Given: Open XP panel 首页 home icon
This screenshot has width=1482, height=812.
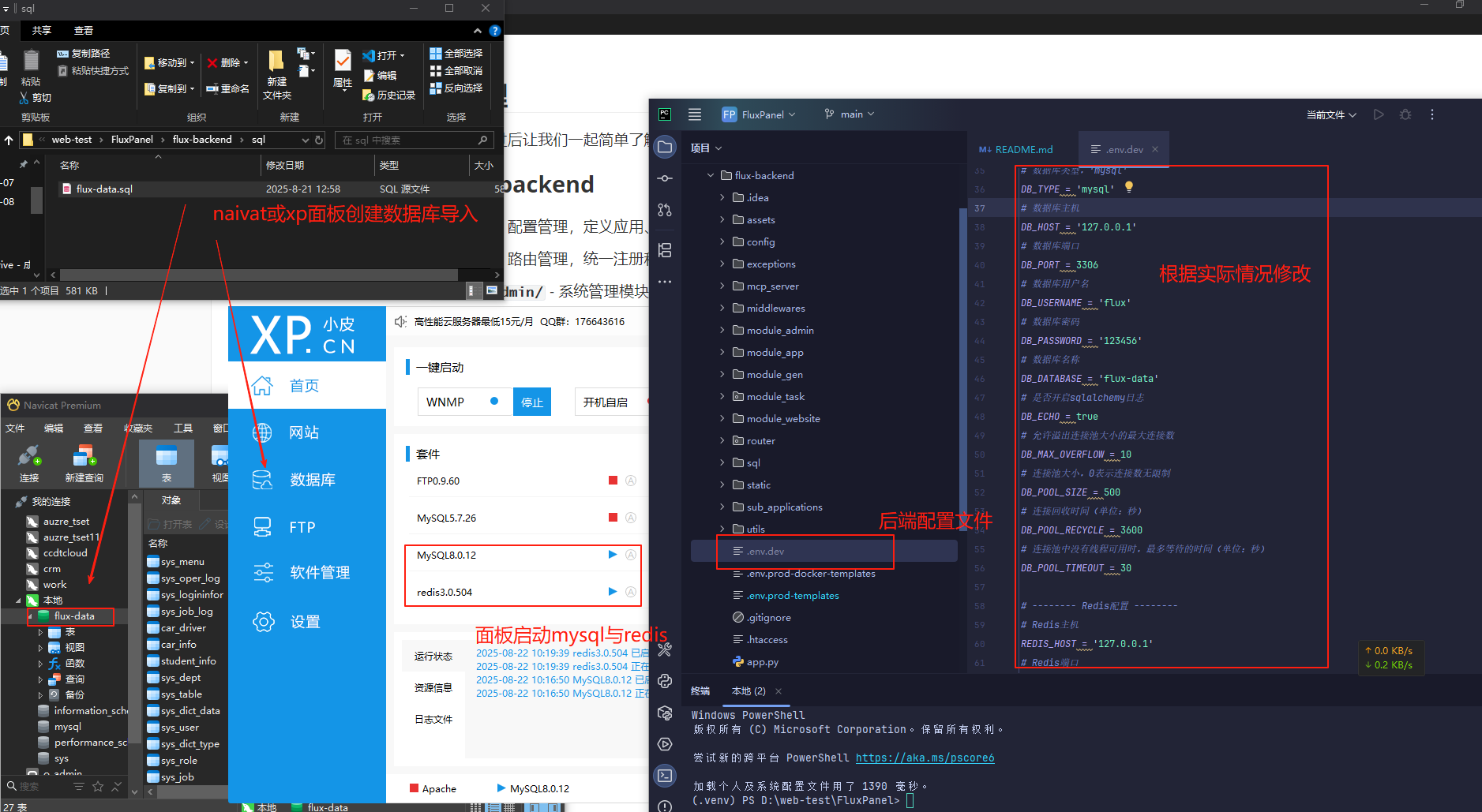Looking at the screenshot, I should 262,386.
